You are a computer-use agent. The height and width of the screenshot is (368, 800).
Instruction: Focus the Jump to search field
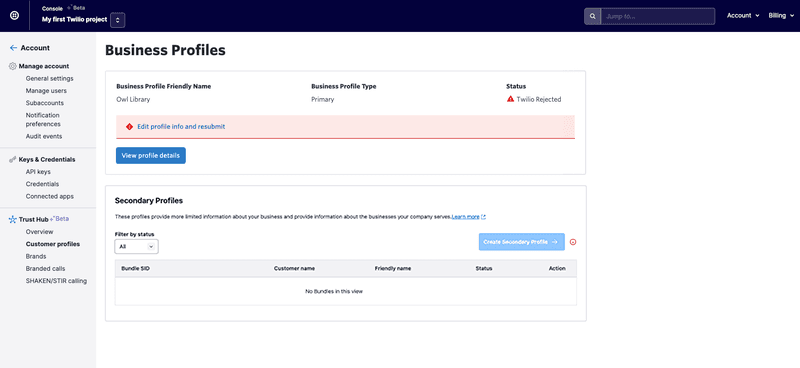pyautogui.click(x=658, y=16)
